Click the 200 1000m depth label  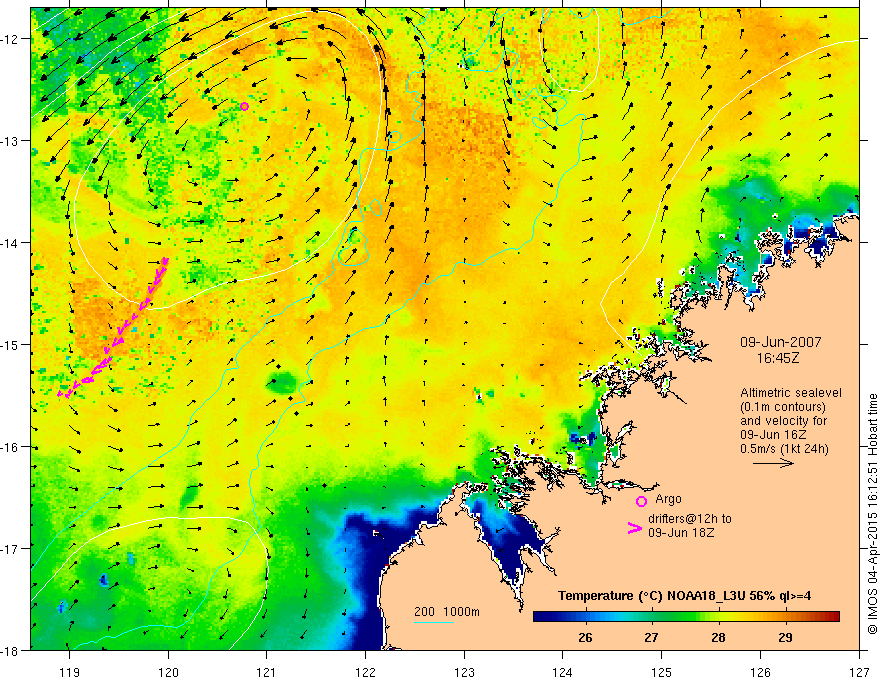pos(447,612)
